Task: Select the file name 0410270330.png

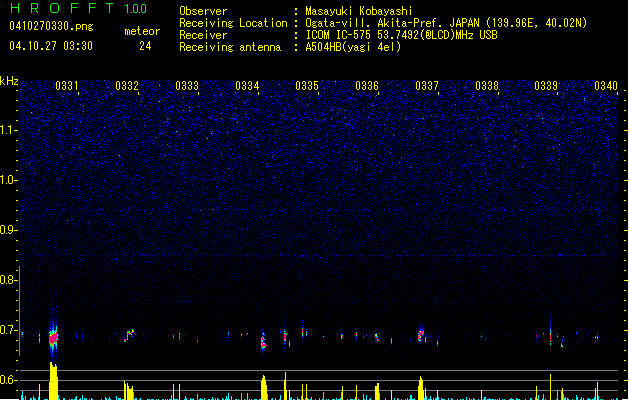Action: coord(51,26)
